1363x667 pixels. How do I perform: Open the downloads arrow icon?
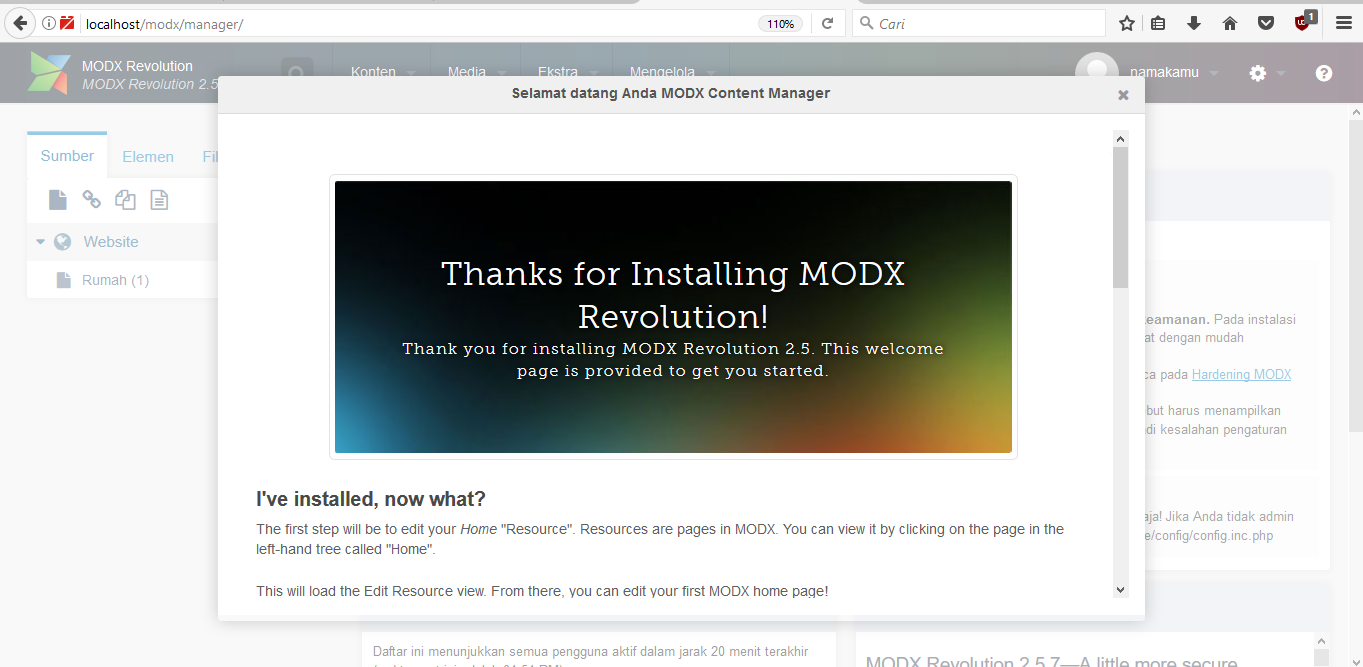tap(1194, 23)
